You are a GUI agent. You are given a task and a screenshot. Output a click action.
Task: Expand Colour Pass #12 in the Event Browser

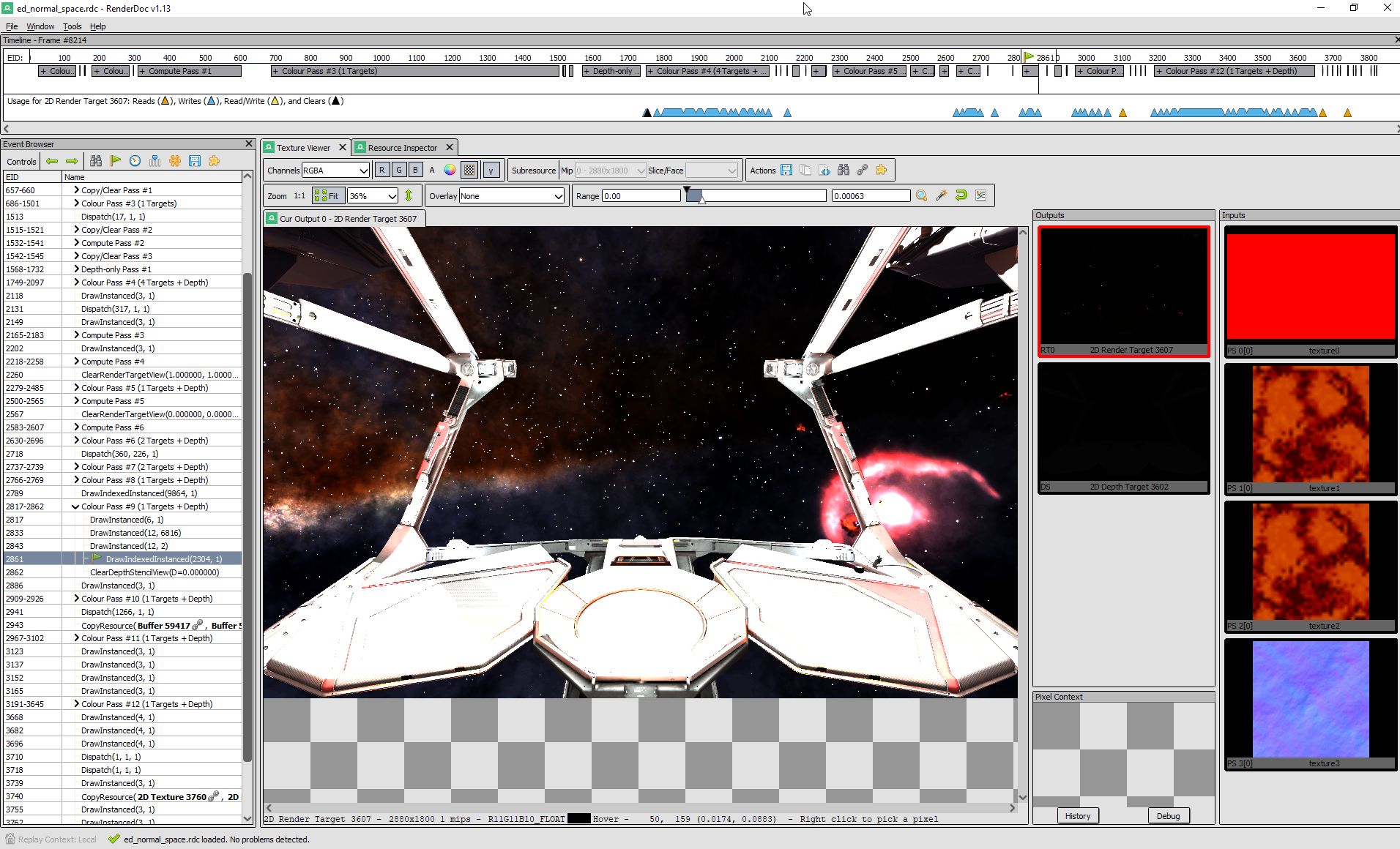(x=76, y=703)
